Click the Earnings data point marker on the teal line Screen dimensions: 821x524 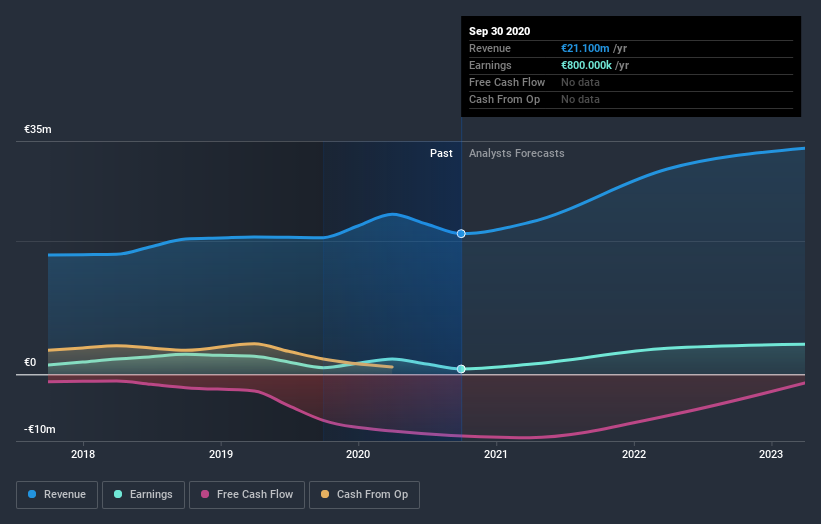pos(461,369)
